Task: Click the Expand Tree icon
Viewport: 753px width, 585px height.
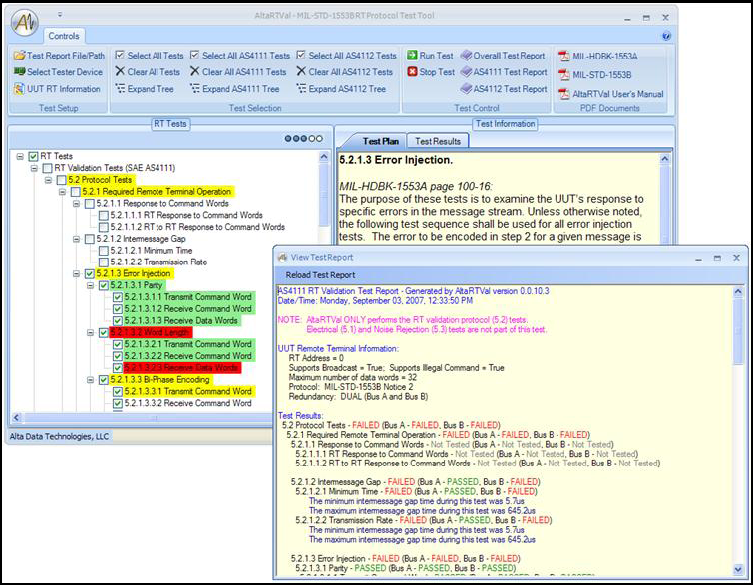Action: point(120,89)
